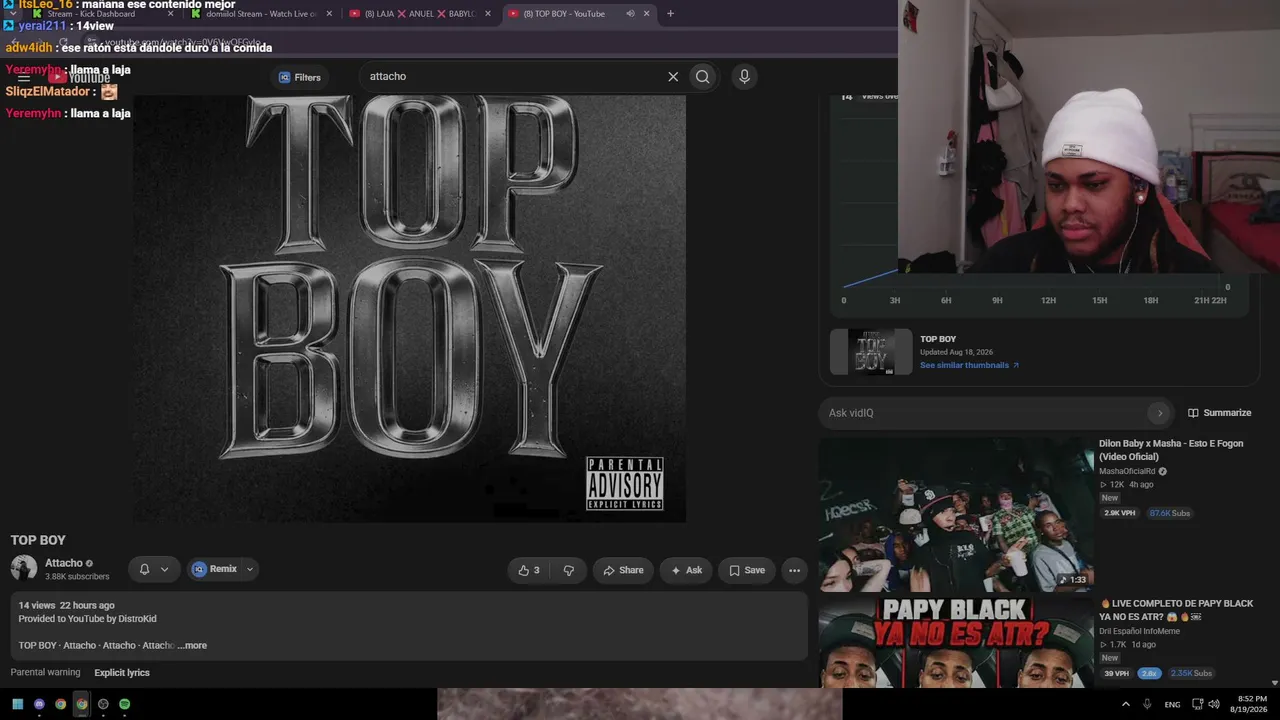Open a new browser tab
This screenshot has width=1280, height=720.
670,14
